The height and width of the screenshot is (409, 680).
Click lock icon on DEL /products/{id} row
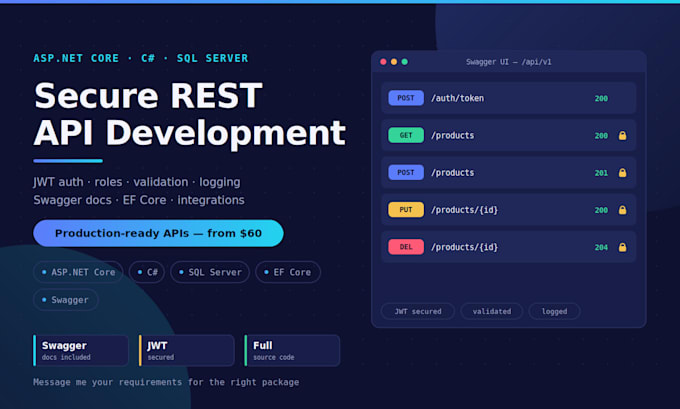click(x=622, y=247)
